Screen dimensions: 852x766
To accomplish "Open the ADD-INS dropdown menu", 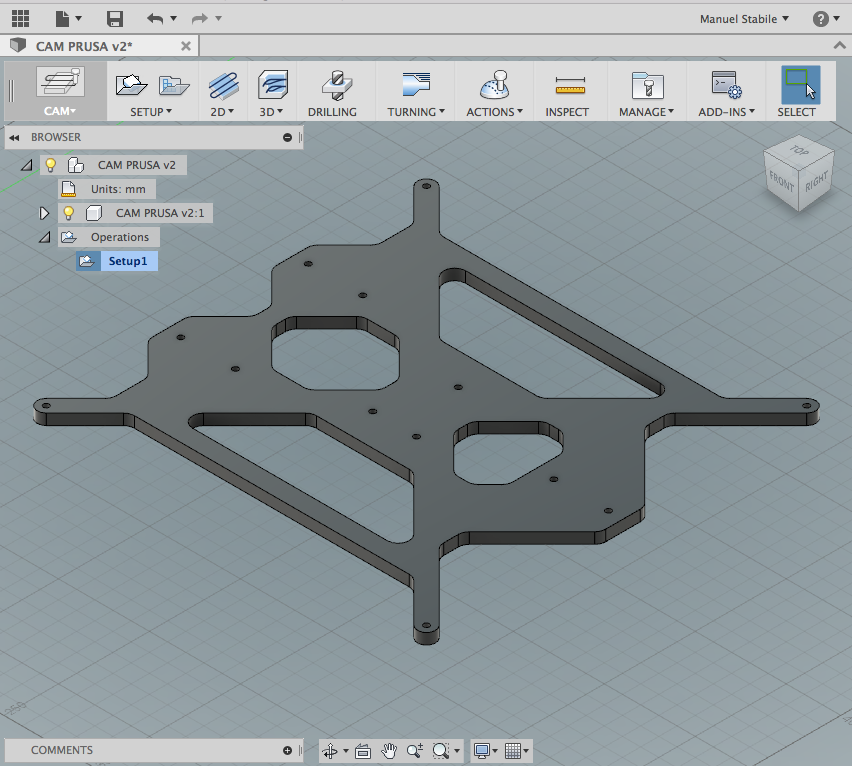I will (726, 112).
